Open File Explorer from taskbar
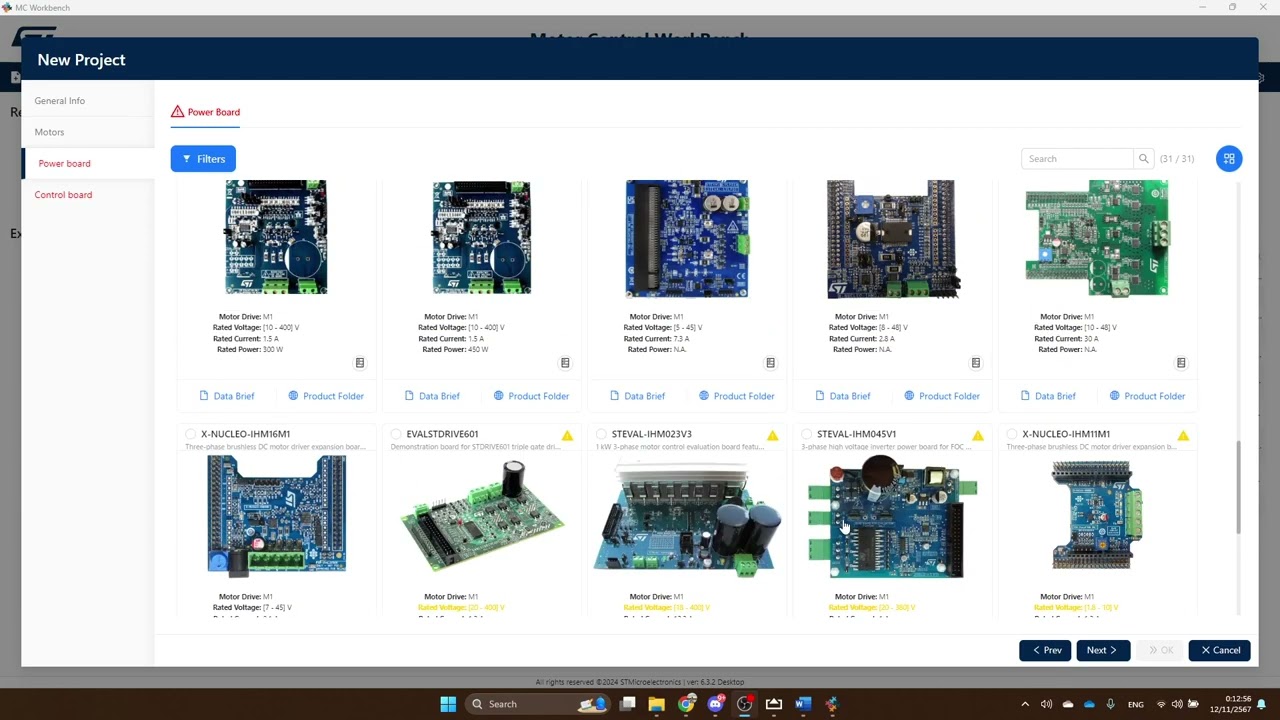 (656, 704)
